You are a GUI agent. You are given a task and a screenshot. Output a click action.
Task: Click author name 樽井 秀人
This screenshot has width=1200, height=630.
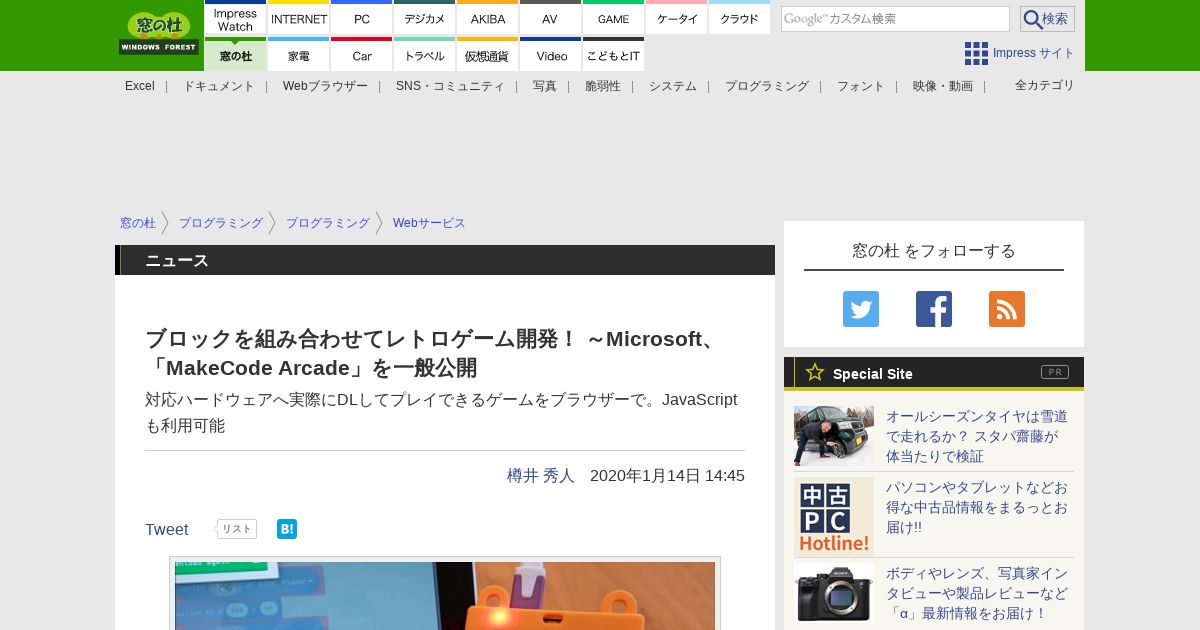(x=541, y=476)
